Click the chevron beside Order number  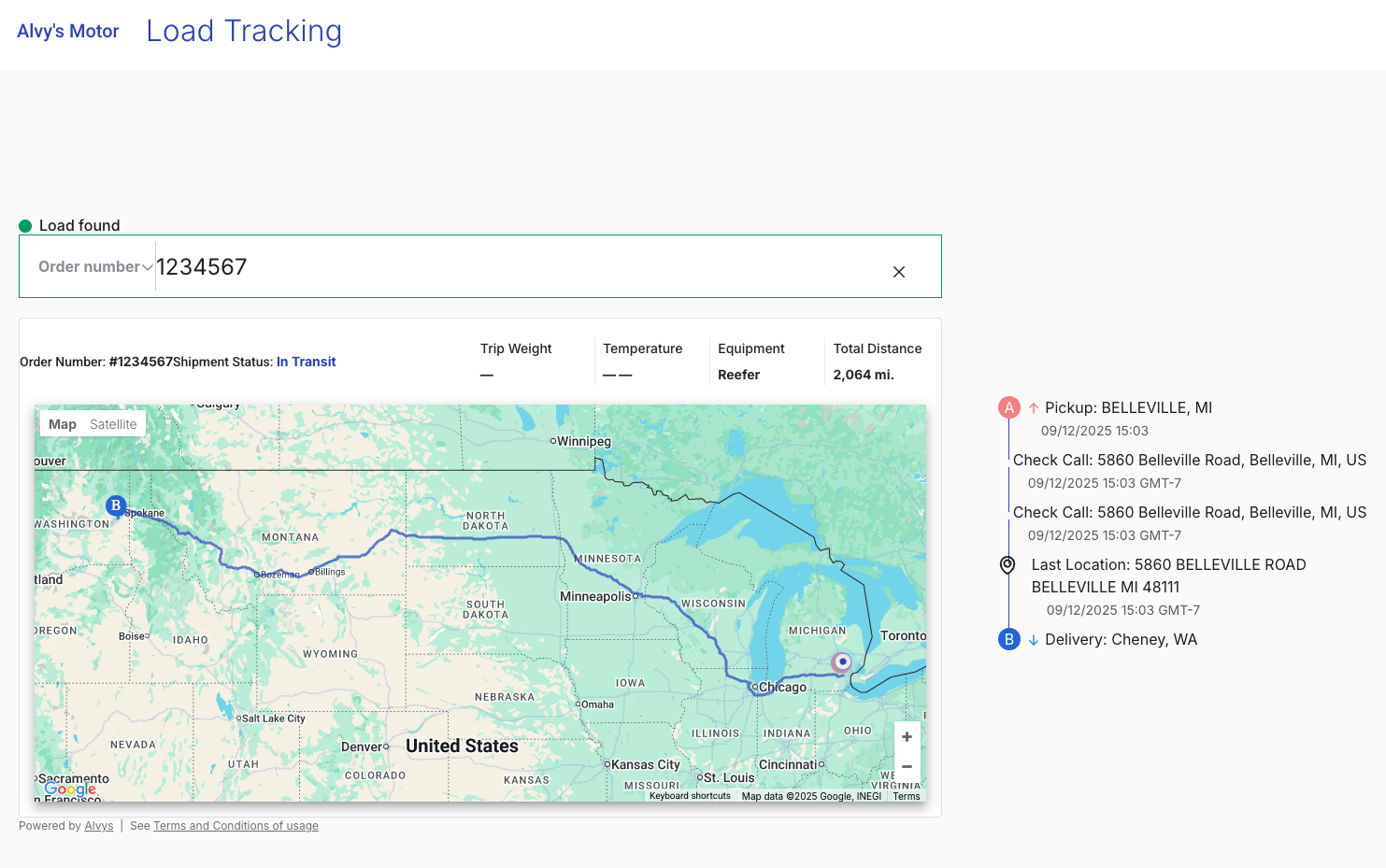tap(148, 267)
